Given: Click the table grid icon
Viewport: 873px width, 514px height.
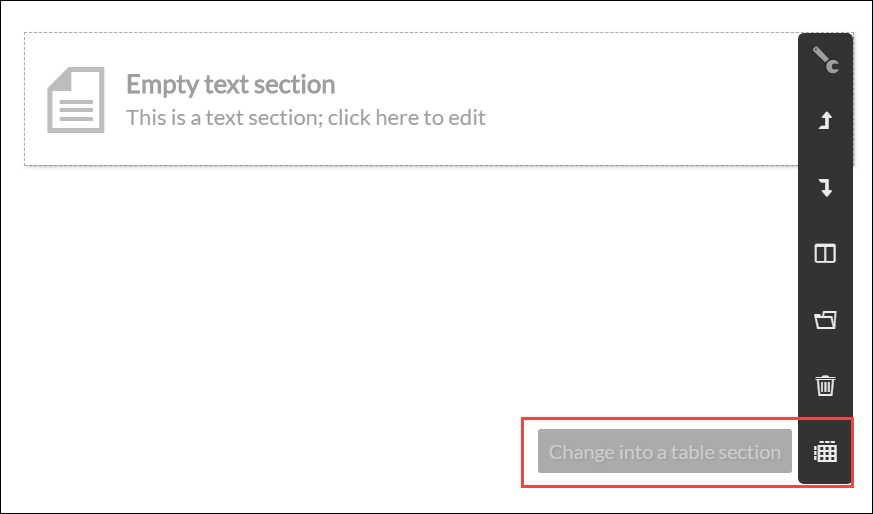Looking at the screenshot, I should tap(825, 451).
